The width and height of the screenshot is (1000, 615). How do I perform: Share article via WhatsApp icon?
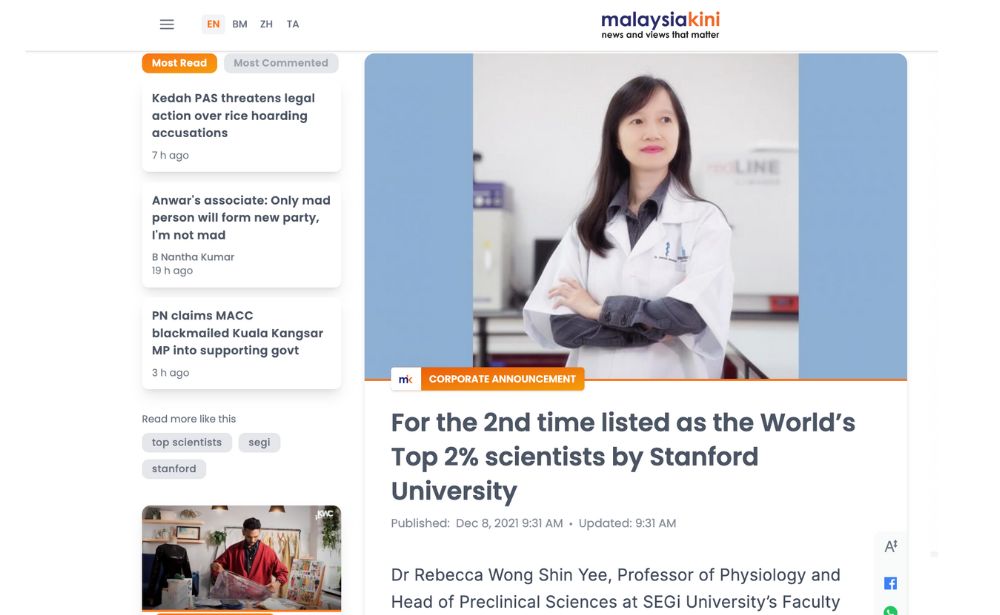tap(890, 610)
